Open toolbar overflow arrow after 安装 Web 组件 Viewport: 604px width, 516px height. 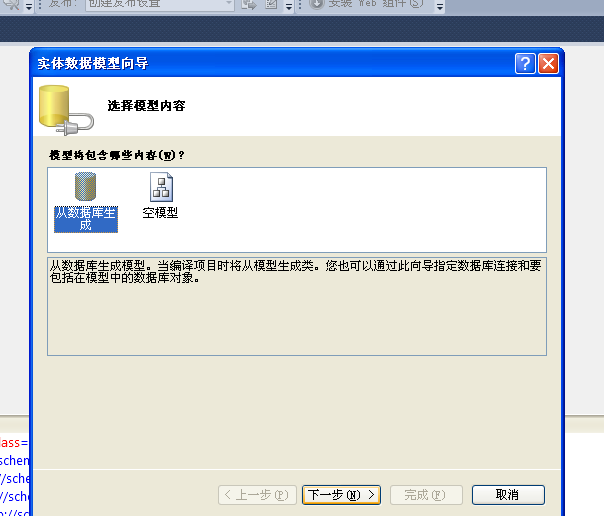[440, 6]
